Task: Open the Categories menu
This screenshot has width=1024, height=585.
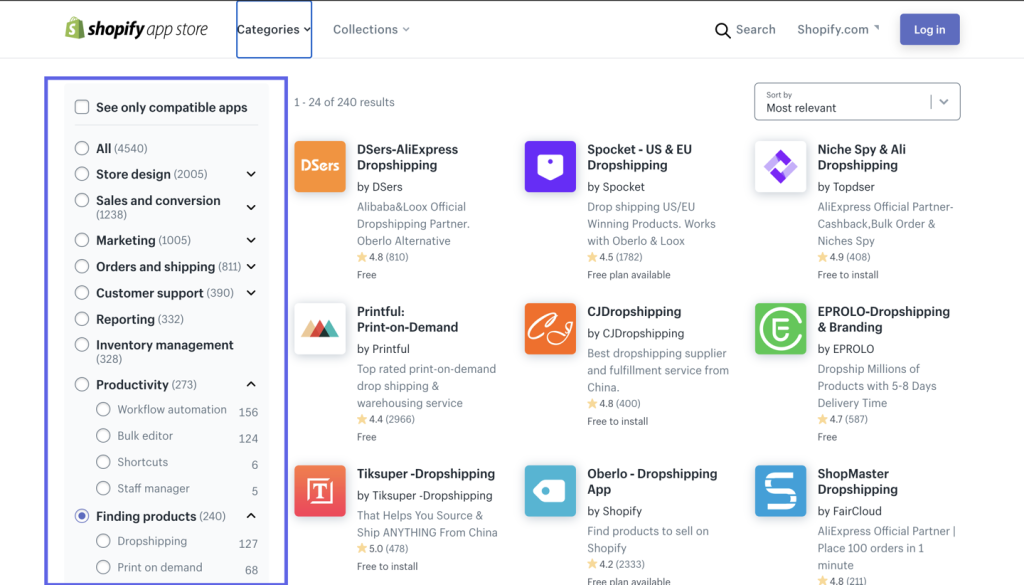Action: (273, 30)
